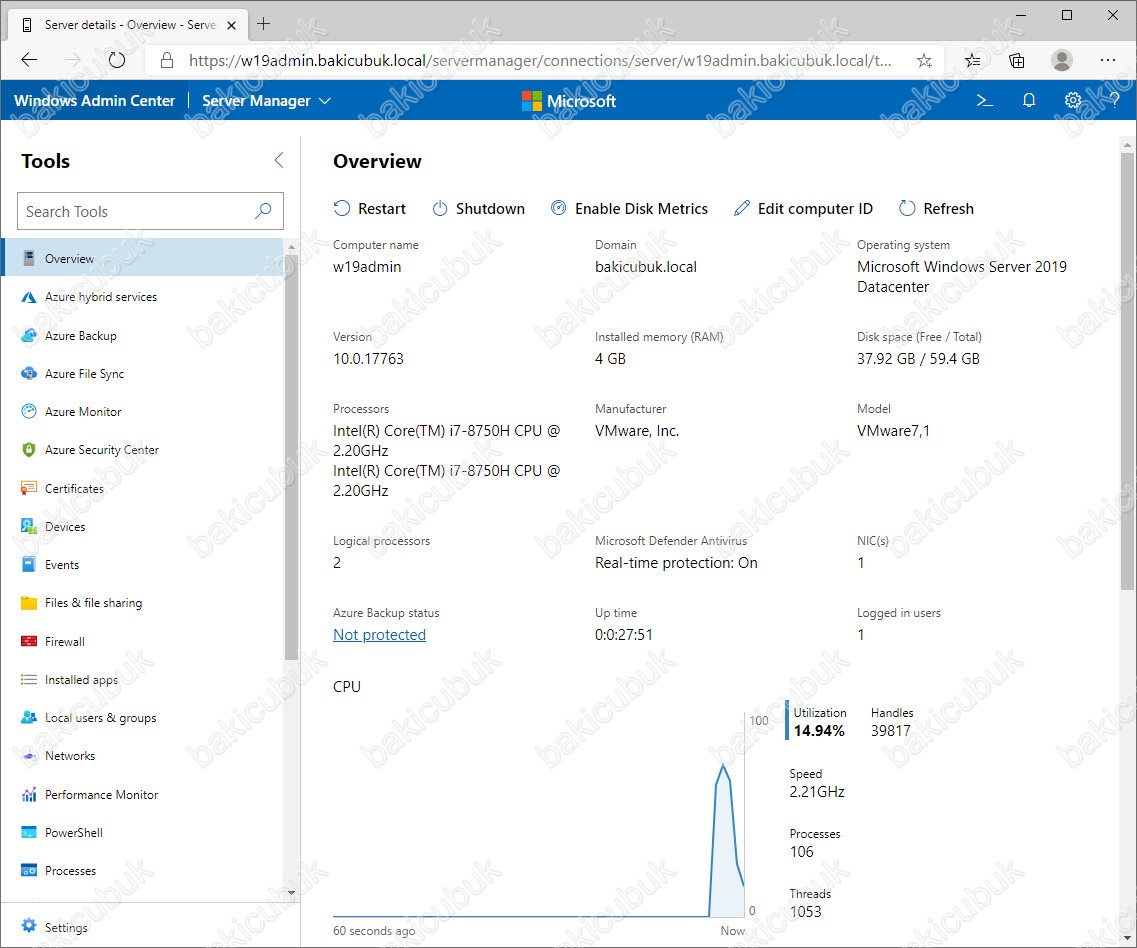Click the Certificates icon

29,488
